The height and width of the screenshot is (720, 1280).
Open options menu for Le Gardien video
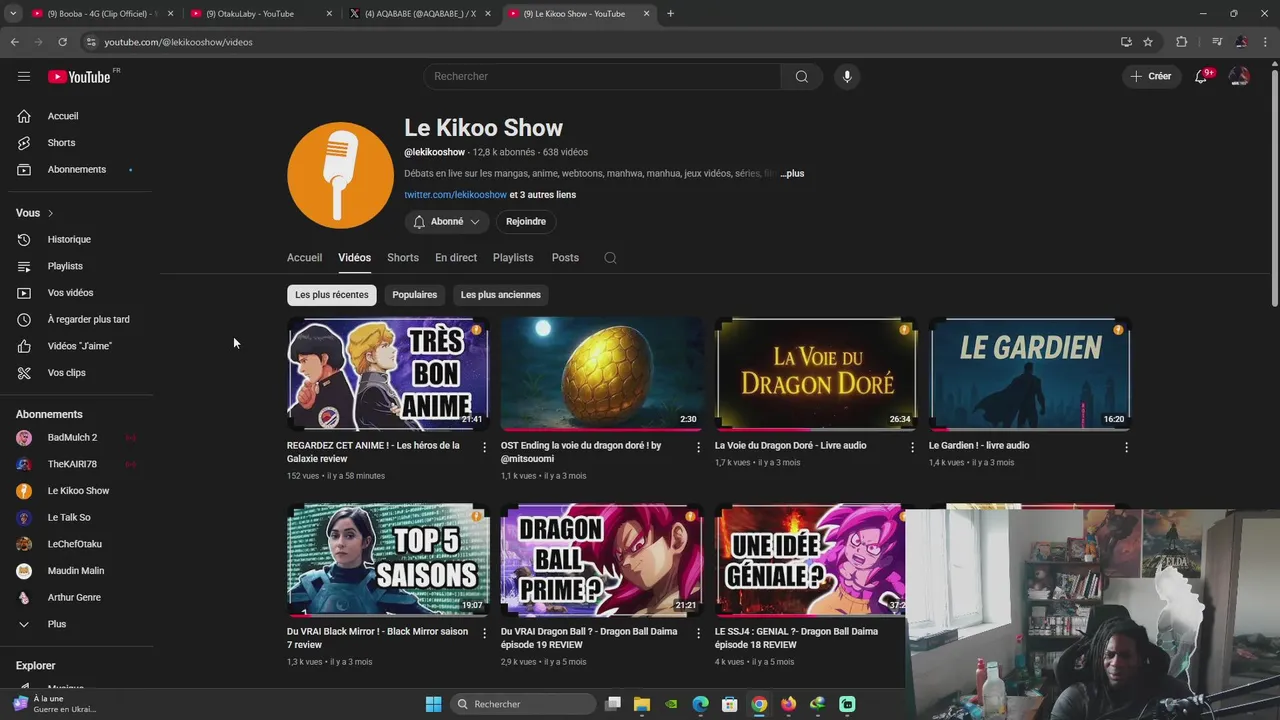[x=1126, y=447]
